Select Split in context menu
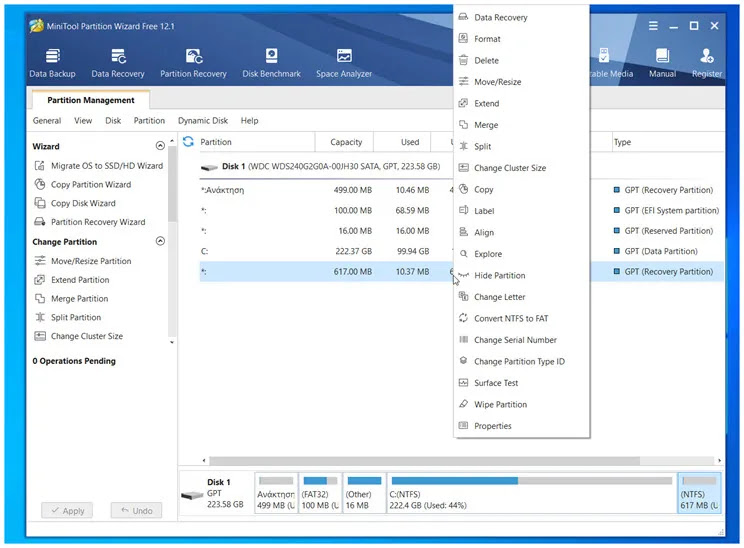744x548 pixels. coord(521,146)
